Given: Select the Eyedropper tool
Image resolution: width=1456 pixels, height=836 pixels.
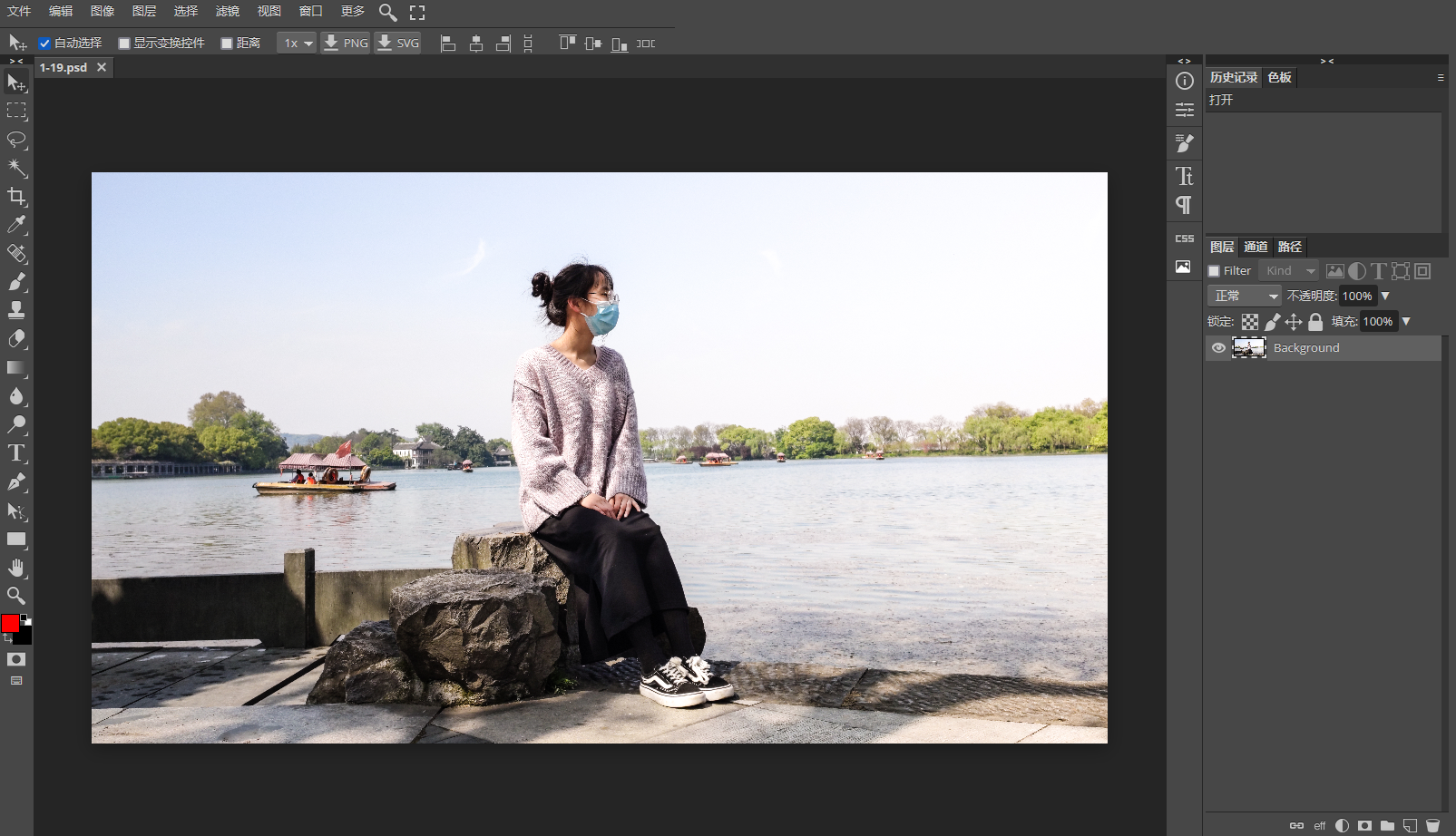Looking at the screenshot, I should (x=16, y=225).
